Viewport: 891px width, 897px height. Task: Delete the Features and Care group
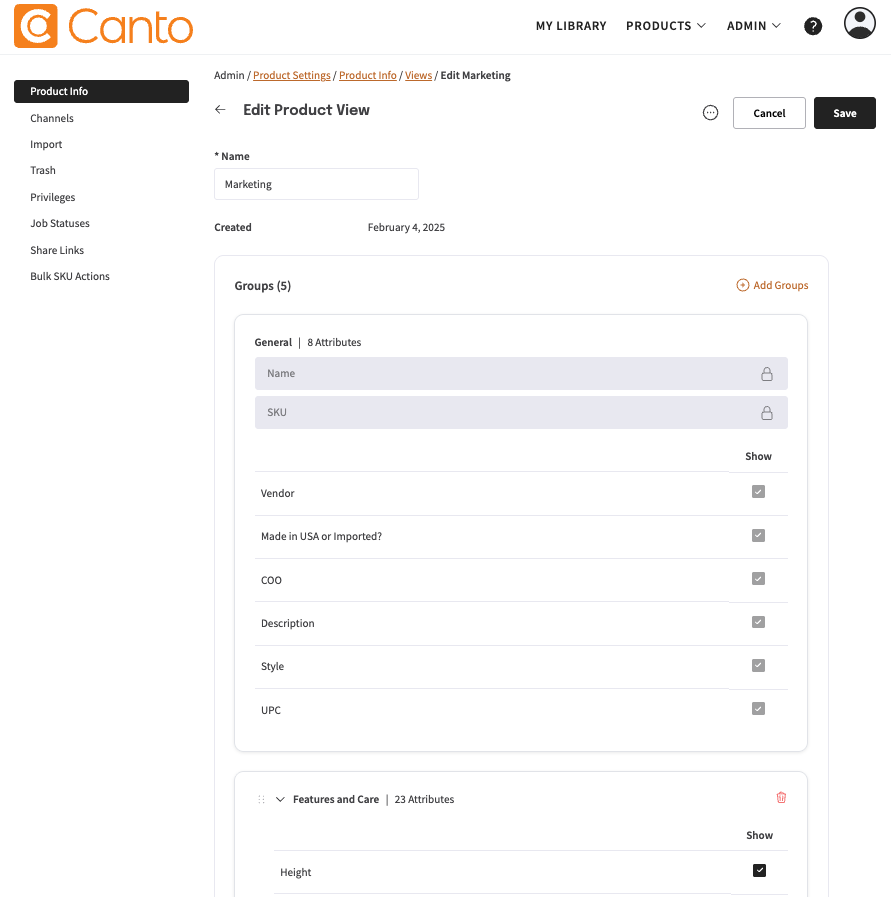(781, 797)
